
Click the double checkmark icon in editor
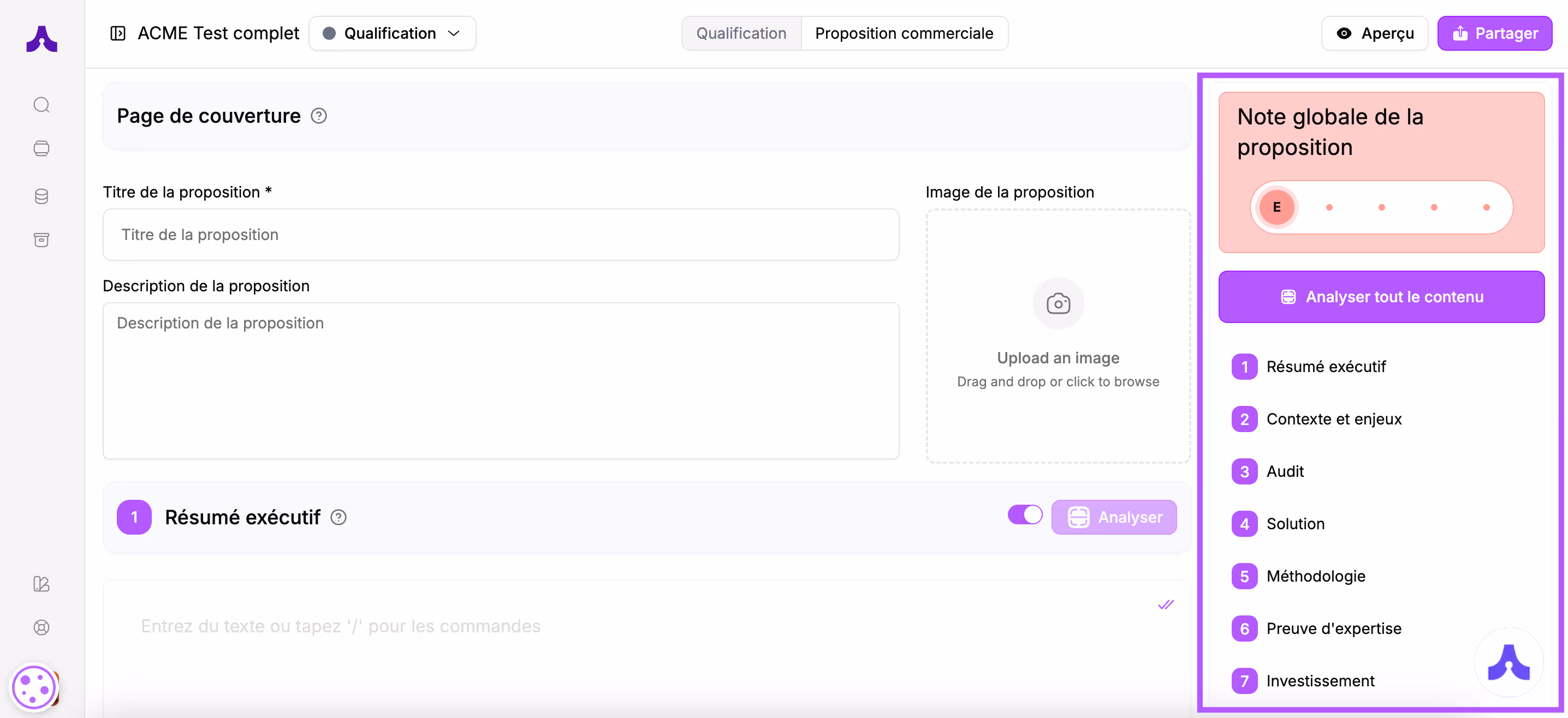click(1166, 604)
